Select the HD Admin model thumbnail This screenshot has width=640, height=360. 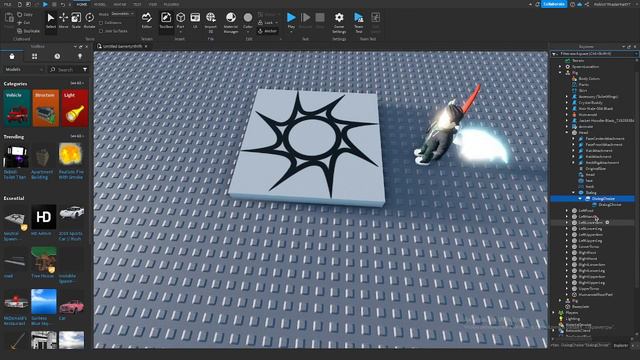43,217
